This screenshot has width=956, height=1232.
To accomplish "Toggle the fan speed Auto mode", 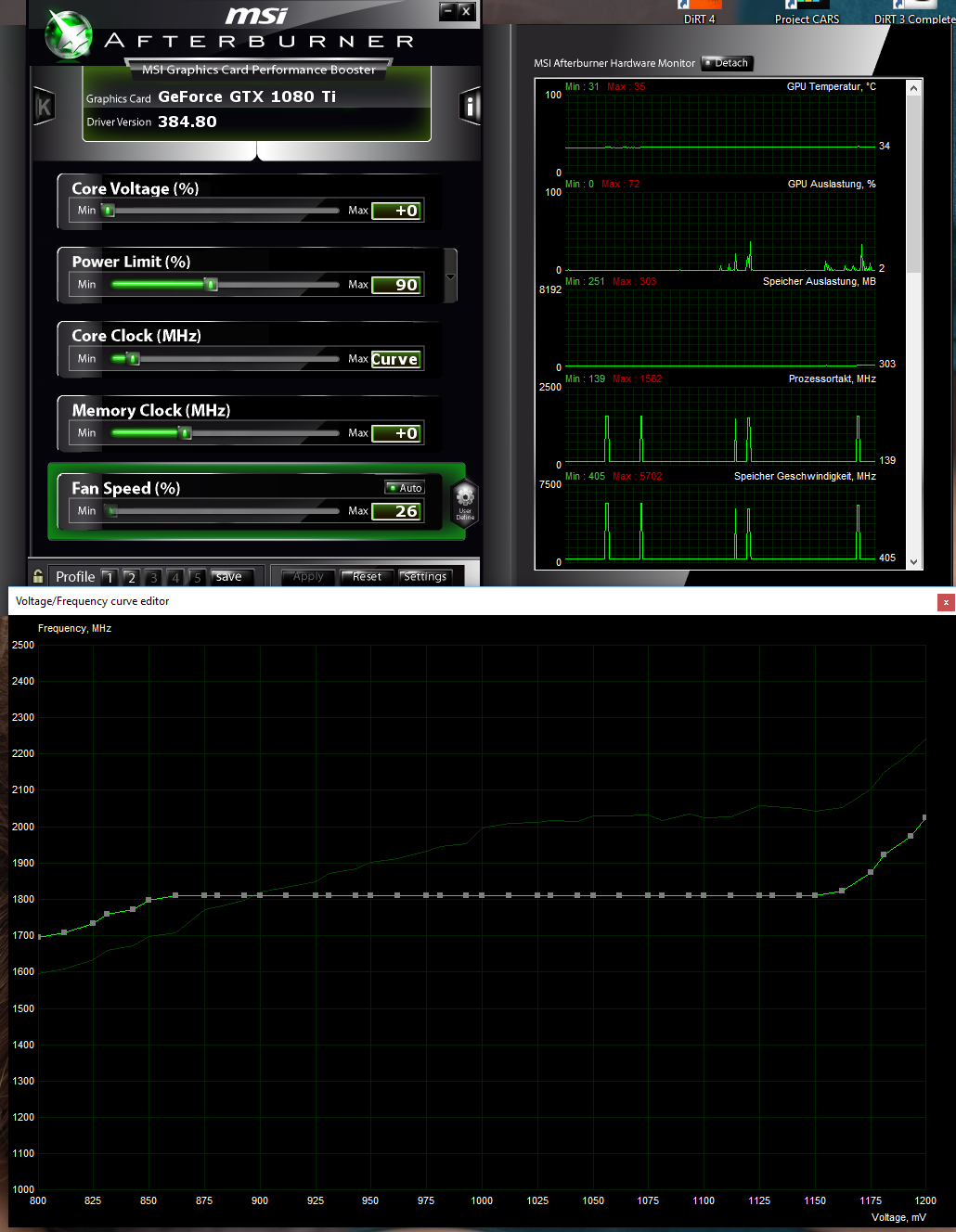I will pos(405,488).
